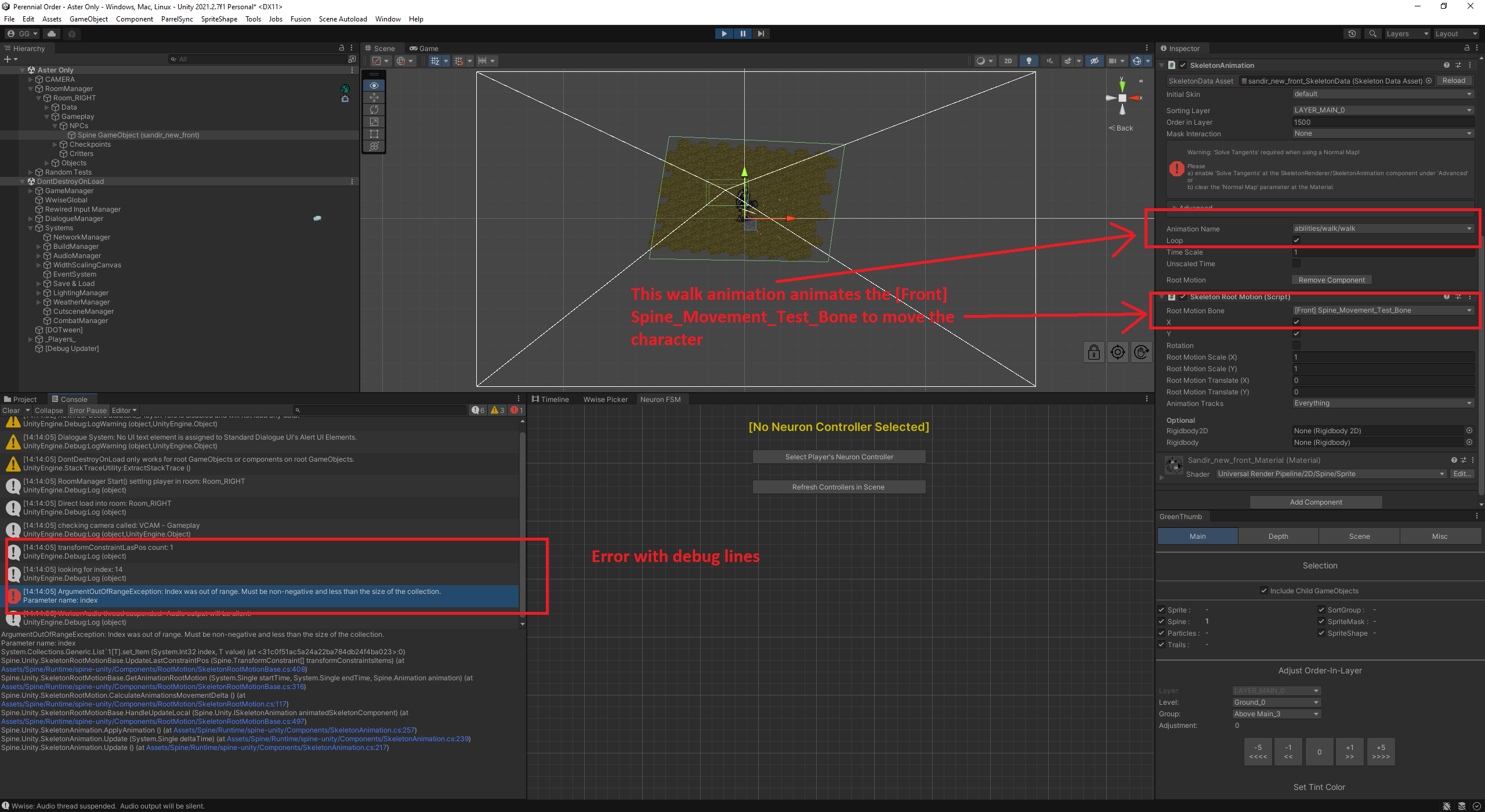Select the Rotate tool in the Scene toolbar
The image size is (1485, 812).
click(x=374, y=110)
